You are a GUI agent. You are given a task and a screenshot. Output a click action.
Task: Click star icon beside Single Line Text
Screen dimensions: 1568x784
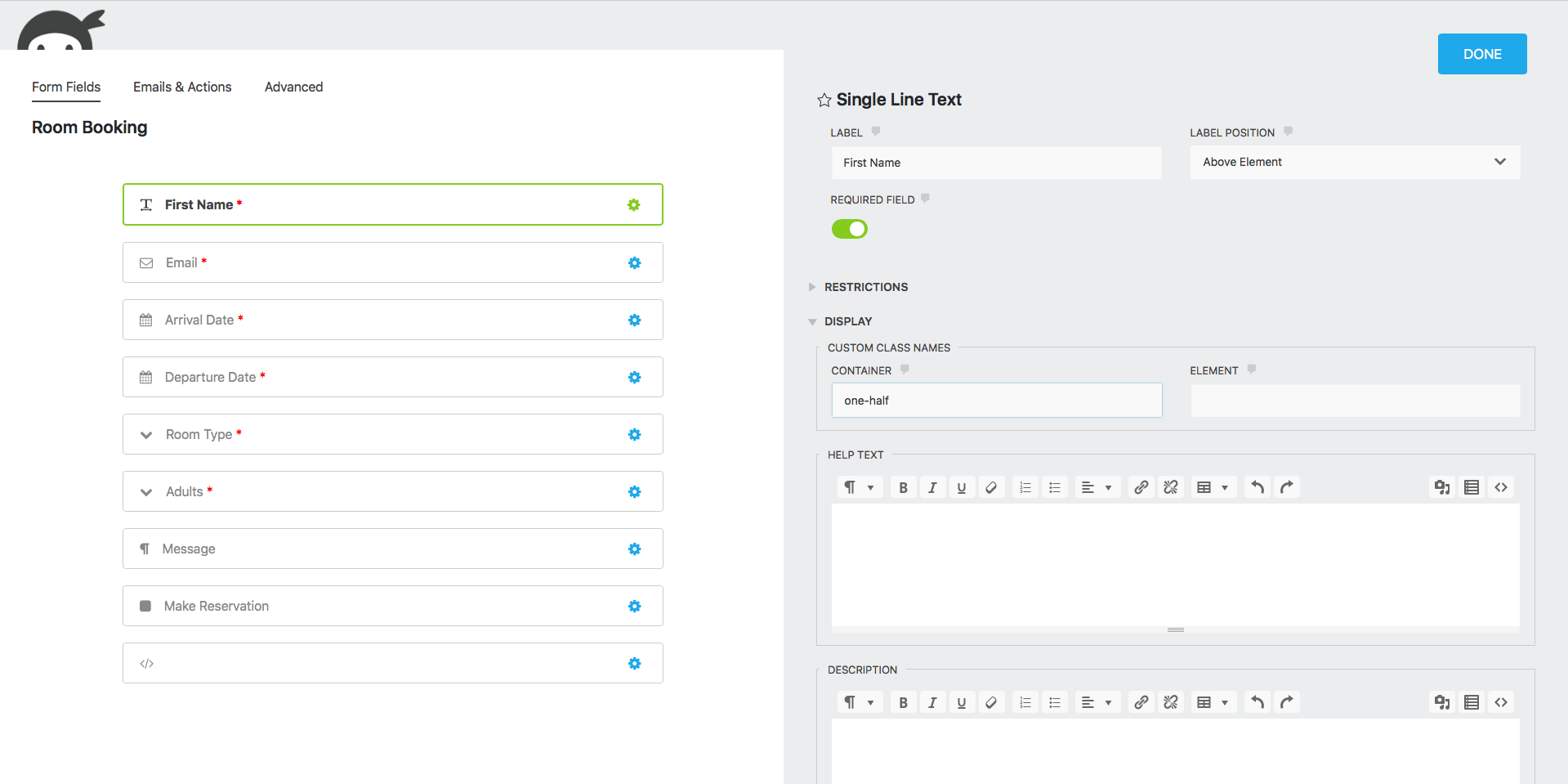pos(824,100)
